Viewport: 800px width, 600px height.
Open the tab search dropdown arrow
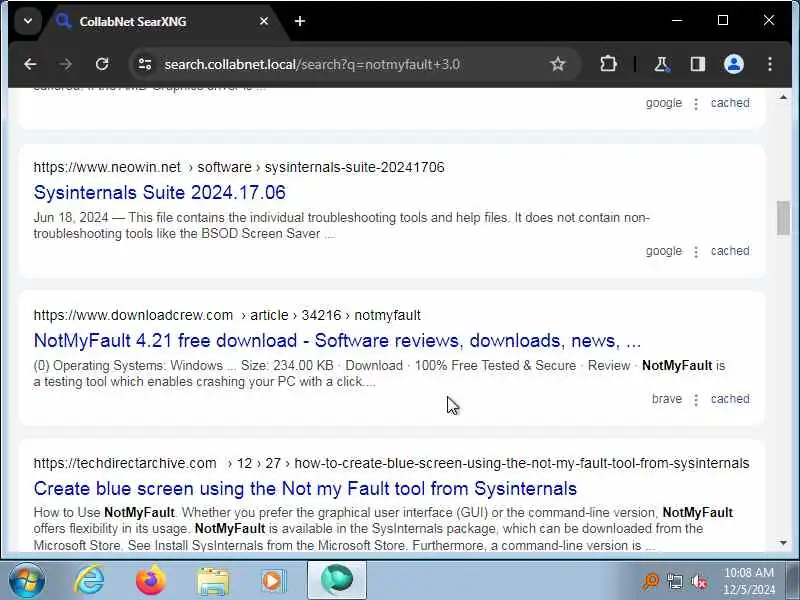point(28,21)
